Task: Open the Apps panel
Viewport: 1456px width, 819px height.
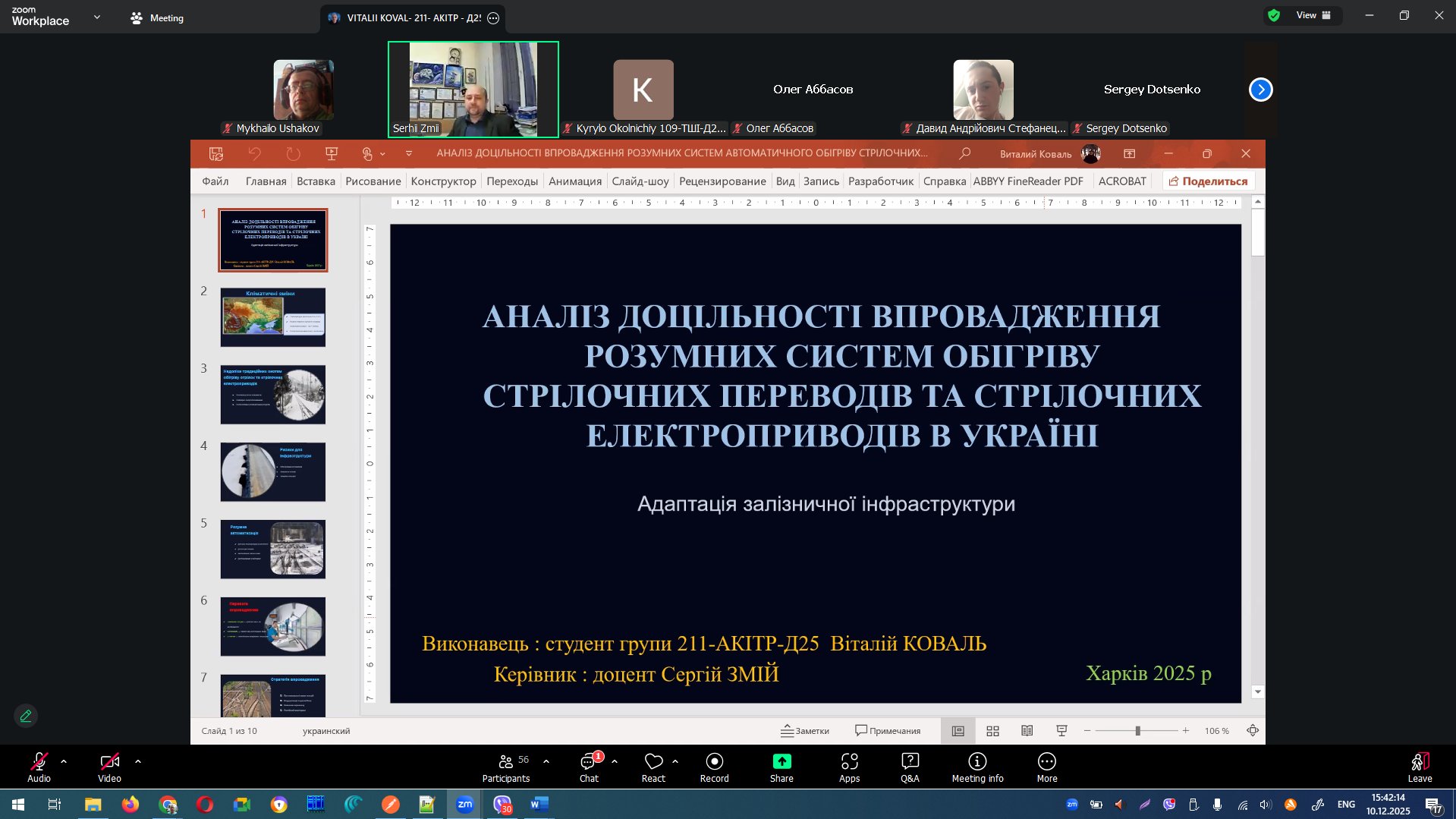Action: tap(849, 767)
